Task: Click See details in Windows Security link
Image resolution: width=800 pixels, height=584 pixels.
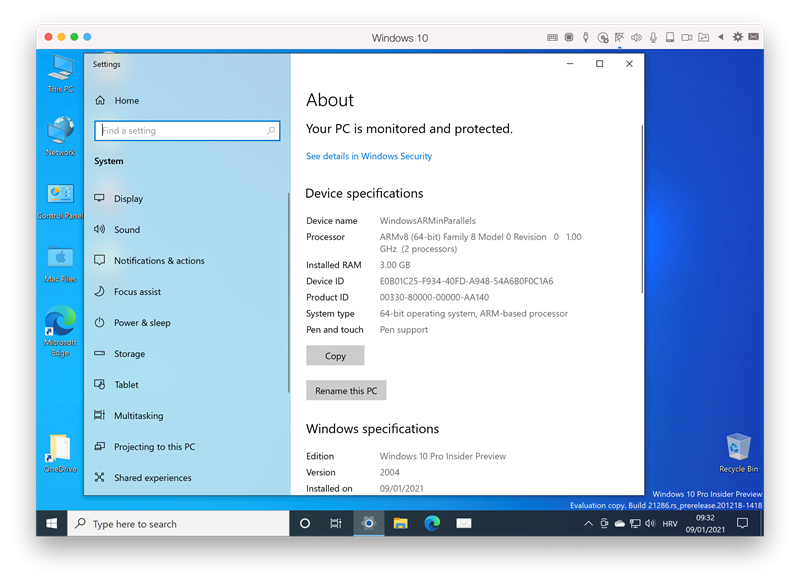Action: pos(368,156)
